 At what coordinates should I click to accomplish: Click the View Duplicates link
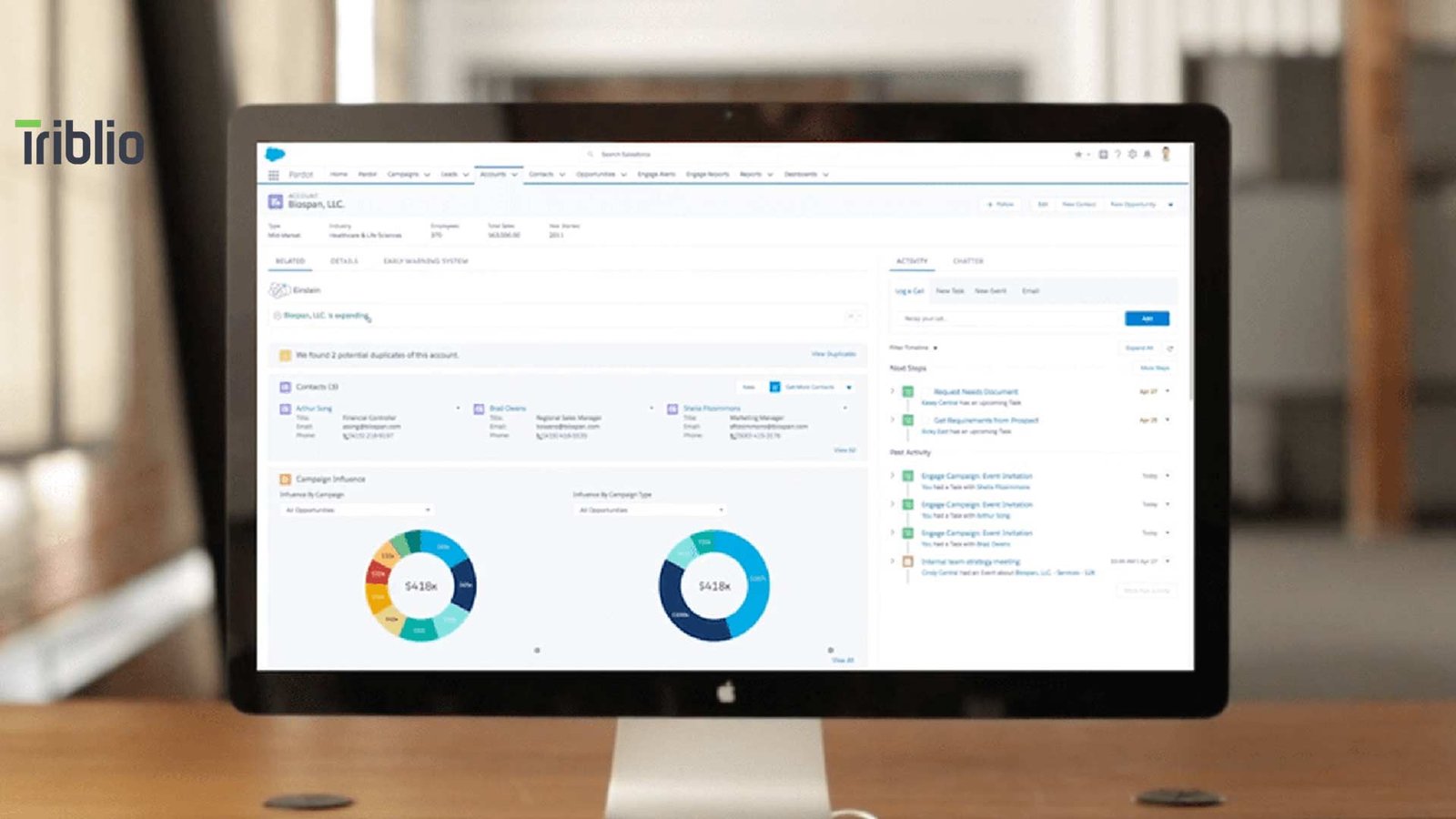coord(834,354)
